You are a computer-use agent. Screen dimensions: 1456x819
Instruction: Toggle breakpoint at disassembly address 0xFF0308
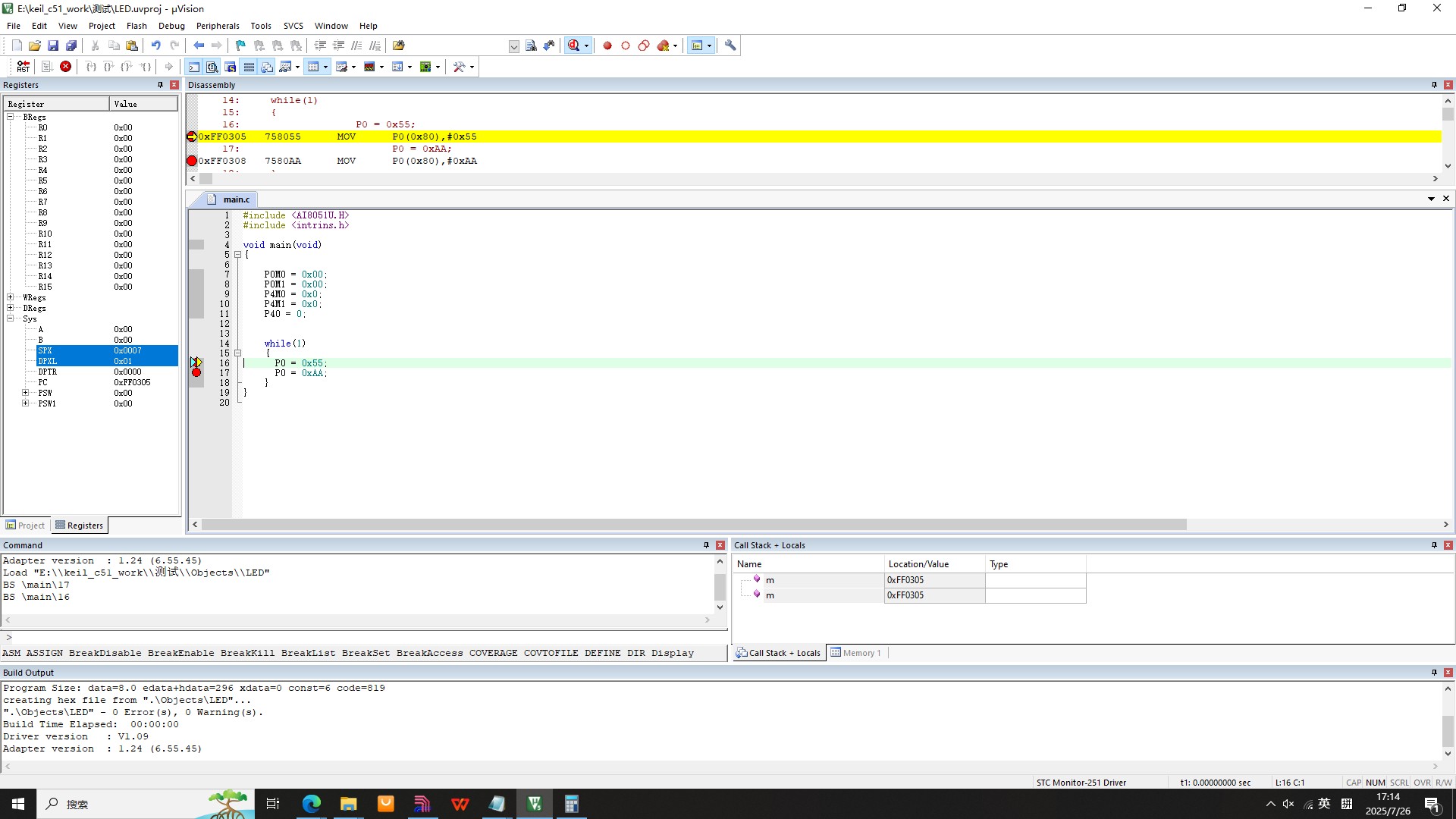tap(192, 161)
